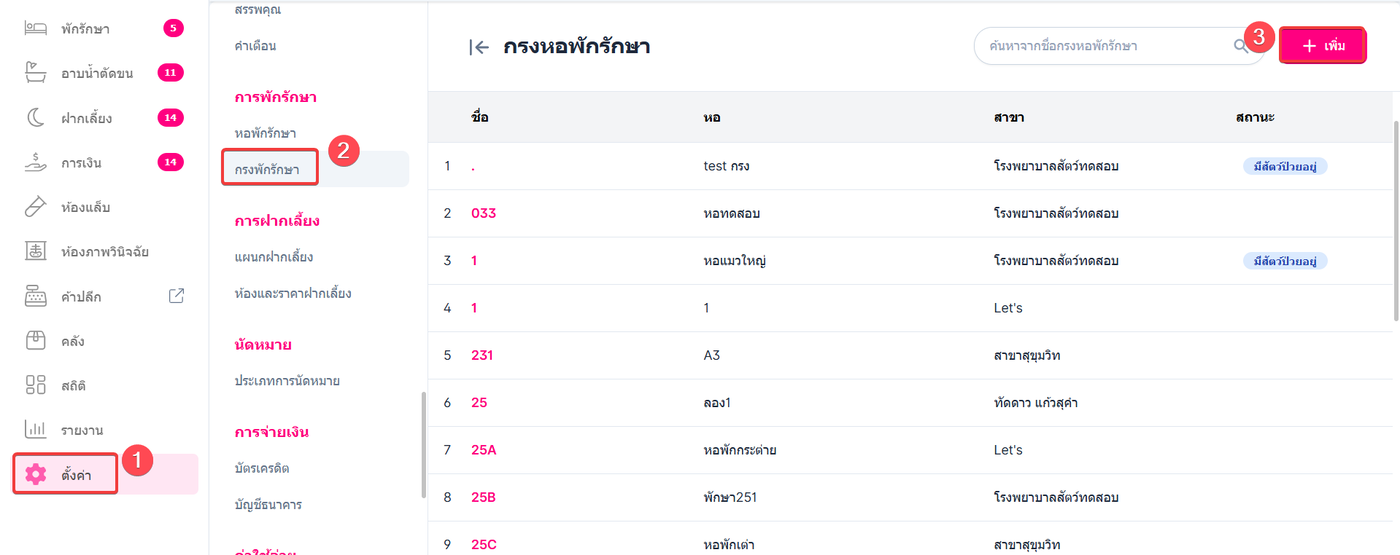This screenshot has height=555, width=1400.
Task: Click the moon icon for ฝากเลี้ยง
Action: point(36,118)
